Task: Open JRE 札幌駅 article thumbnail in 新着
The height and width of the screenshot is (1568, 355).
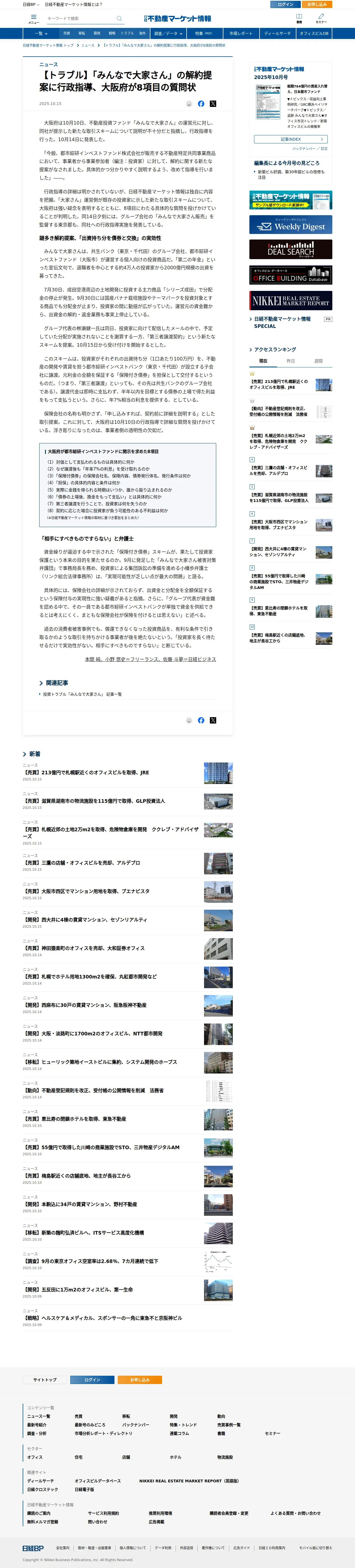Action: (218, 773)
